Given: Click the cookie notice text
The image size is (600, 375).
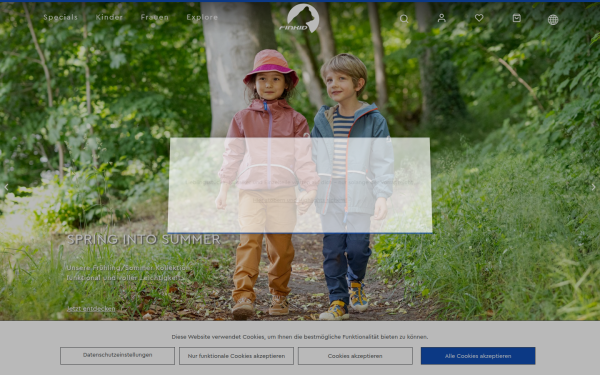Looking at the screenshot, I should coord(300,337).
